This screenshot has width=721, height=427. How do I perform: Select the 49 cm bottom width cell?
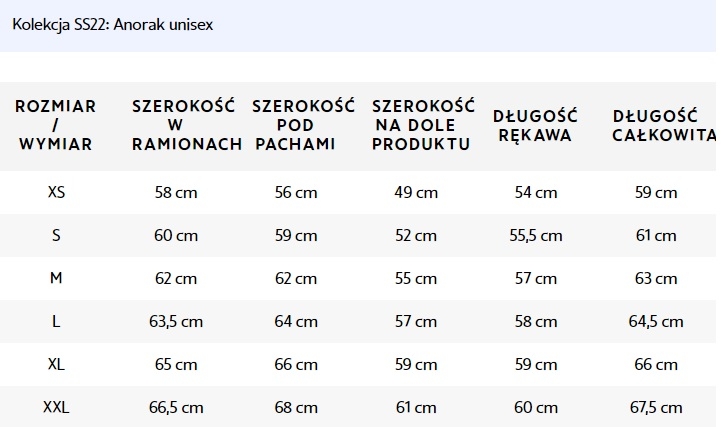tap(416, 192)
